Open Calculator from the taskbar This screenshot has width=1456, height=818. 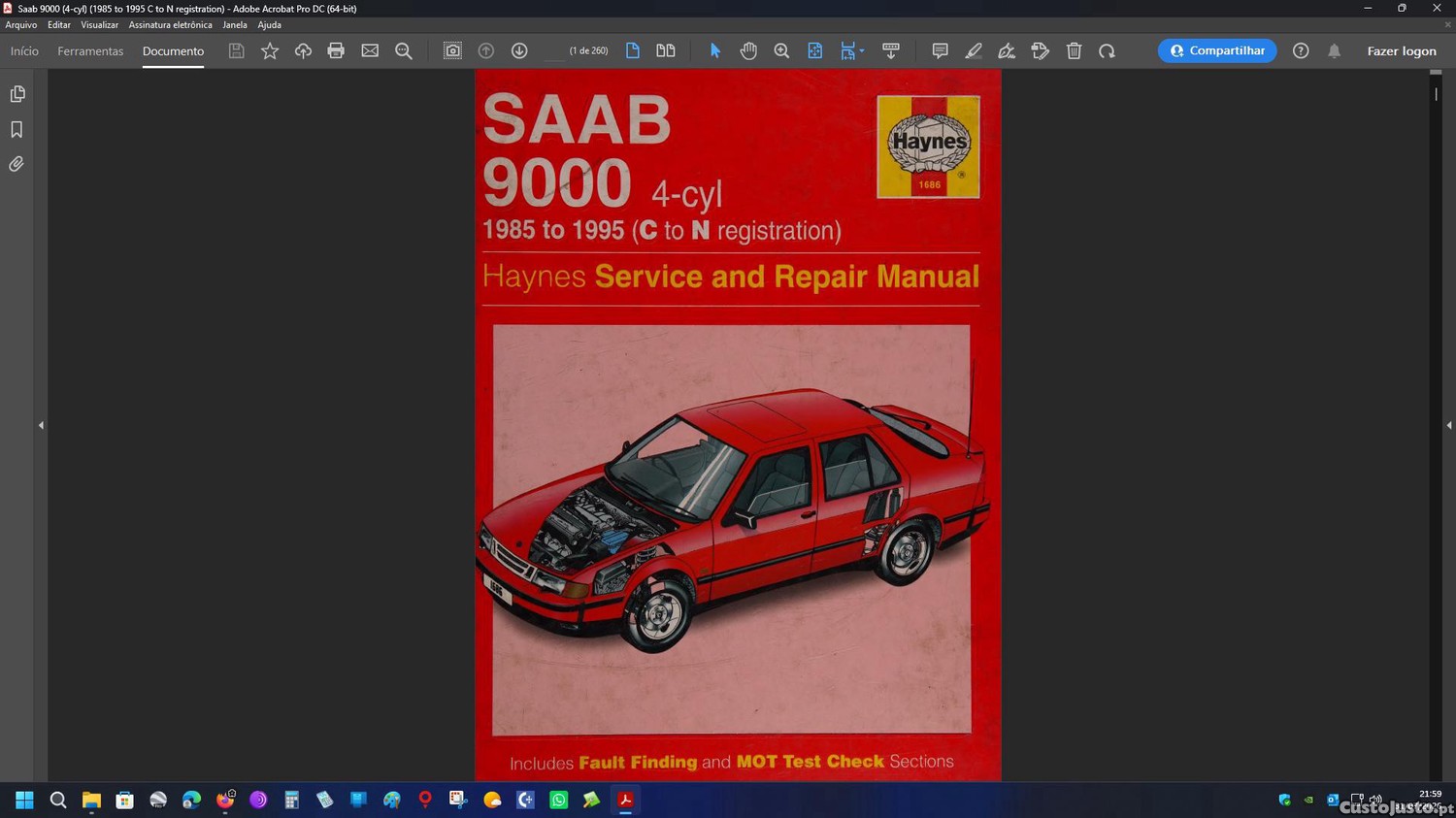coord(291,800)
